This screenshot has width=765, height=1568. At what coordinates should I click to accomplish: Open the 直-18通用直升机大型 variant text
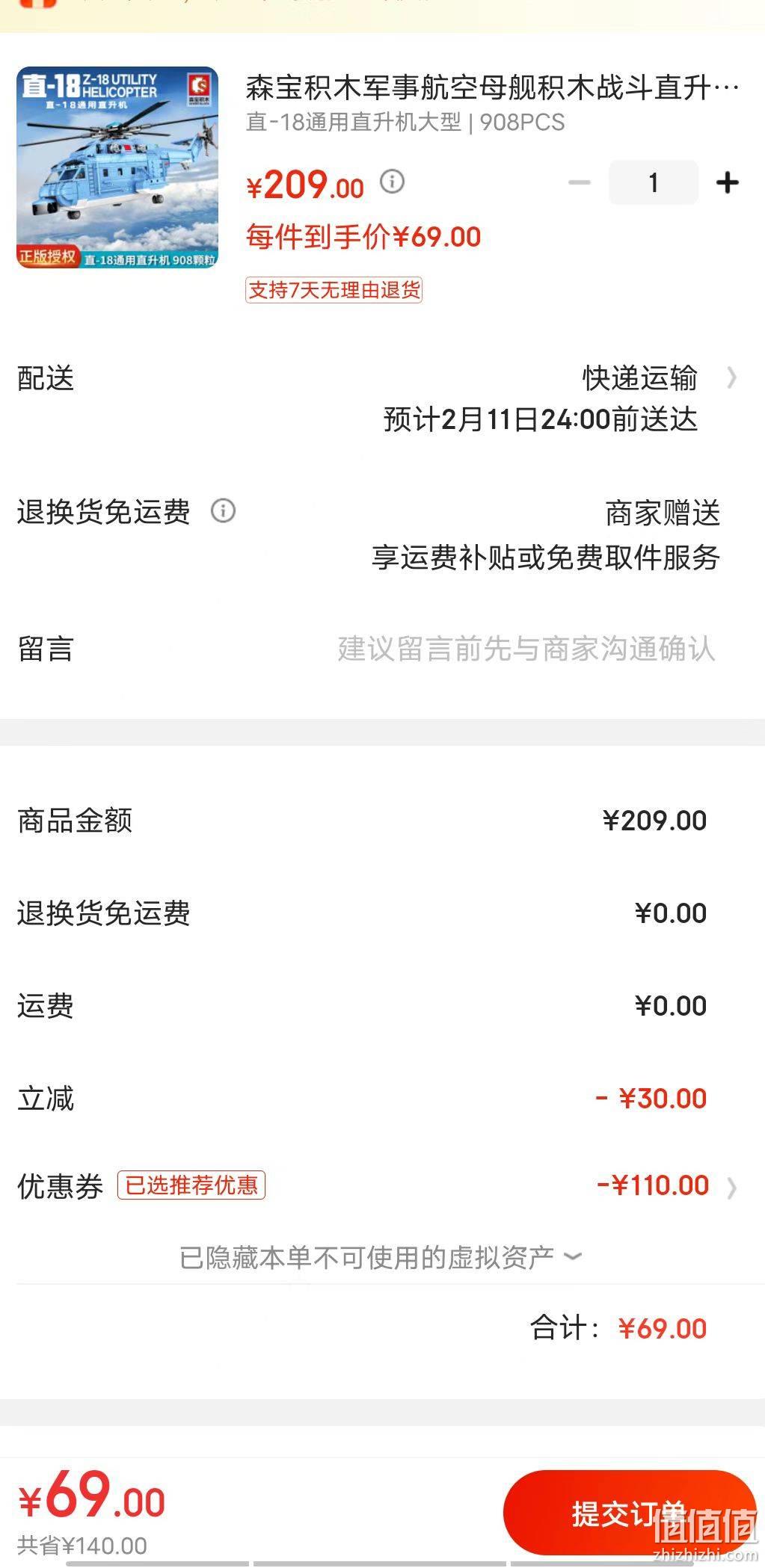(353, 122)
